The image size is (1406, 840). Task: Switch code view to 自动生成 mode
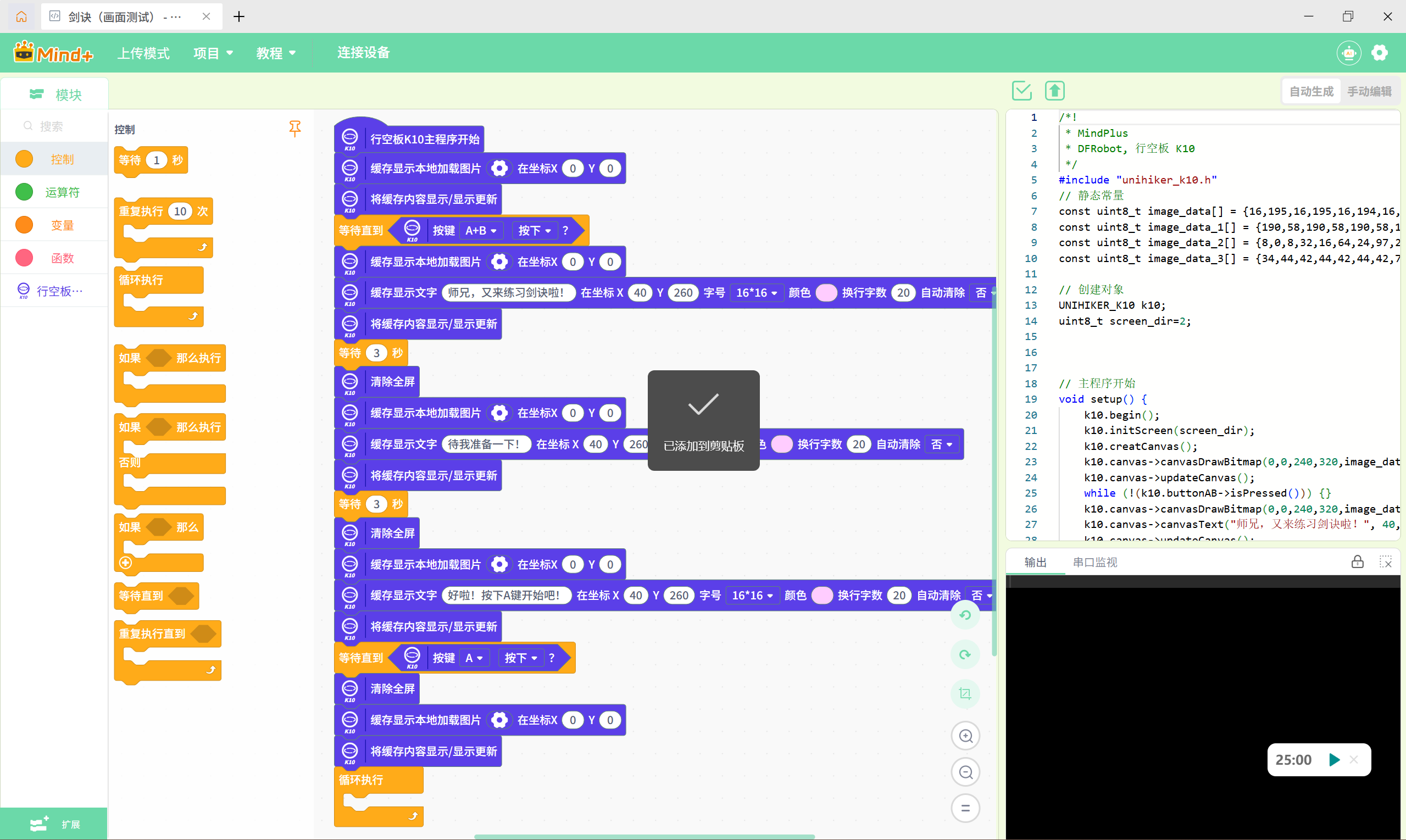1311,91
